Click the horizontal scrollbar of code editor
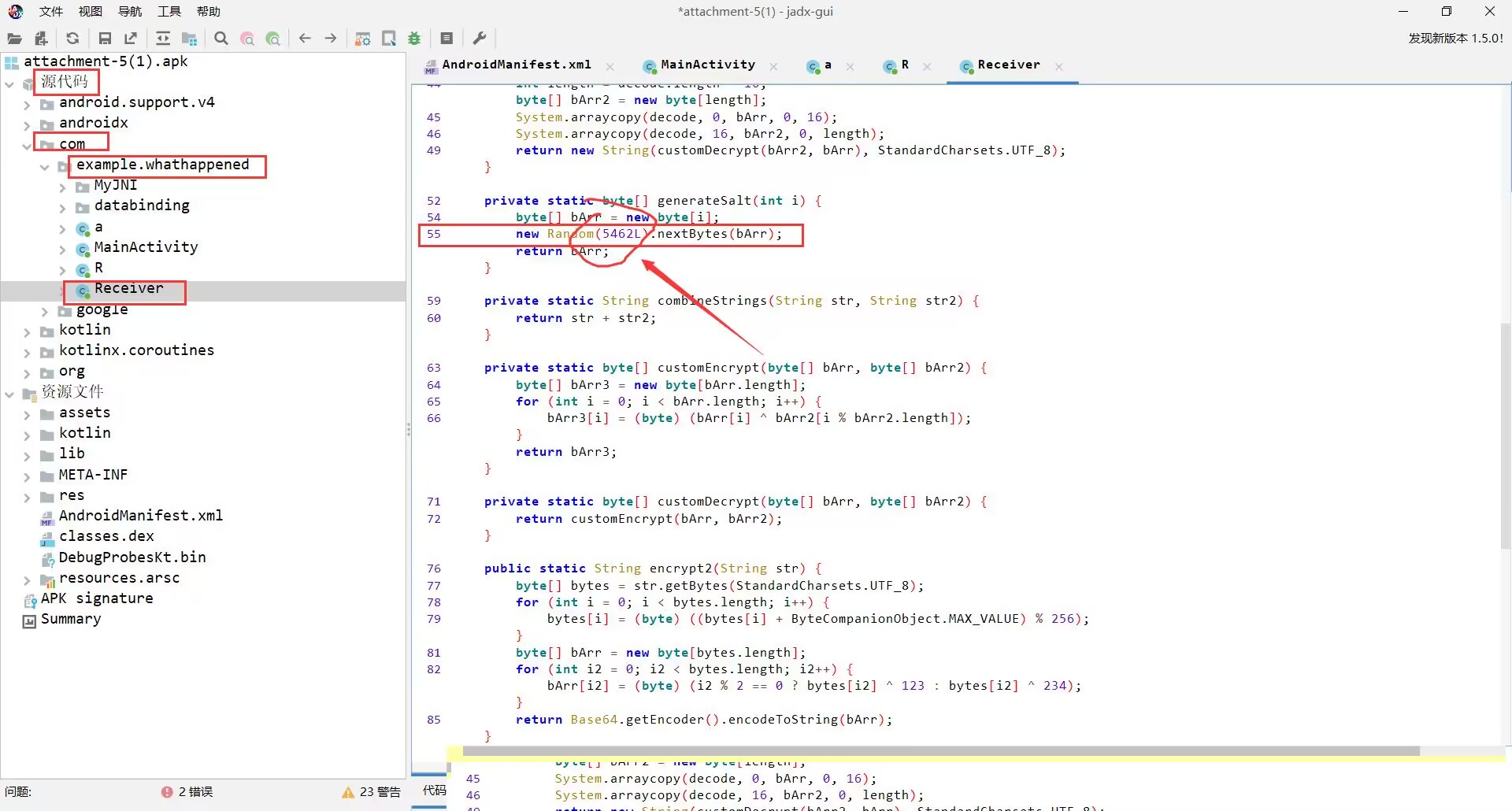This screenshot has height=811, width=1512. [941, 751]
